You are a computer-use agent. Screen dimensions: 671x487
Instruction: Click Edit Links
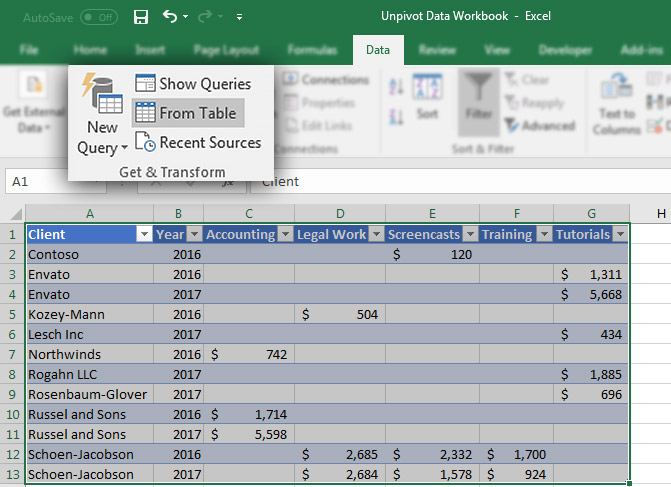[x=319, y=125]
